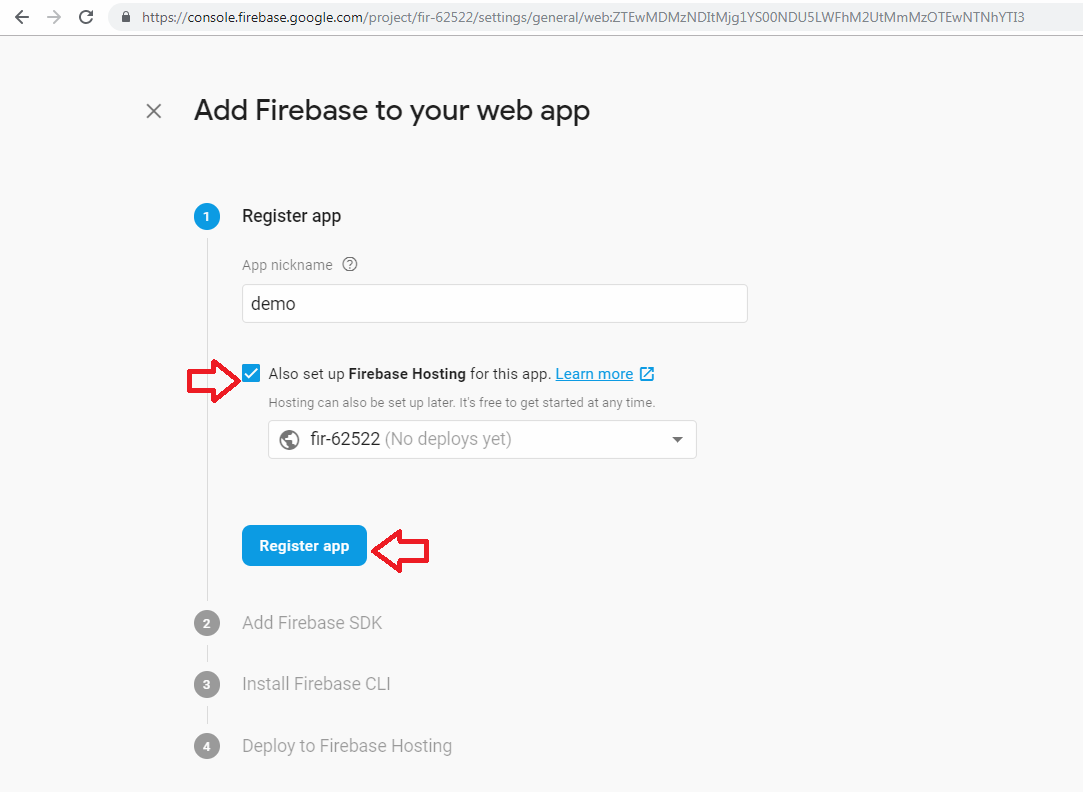Viewport: 1083px width, 792px height.
Task: Expand step 4 Deploy to Firebase Hosting
Action: (x=347, y=746)
